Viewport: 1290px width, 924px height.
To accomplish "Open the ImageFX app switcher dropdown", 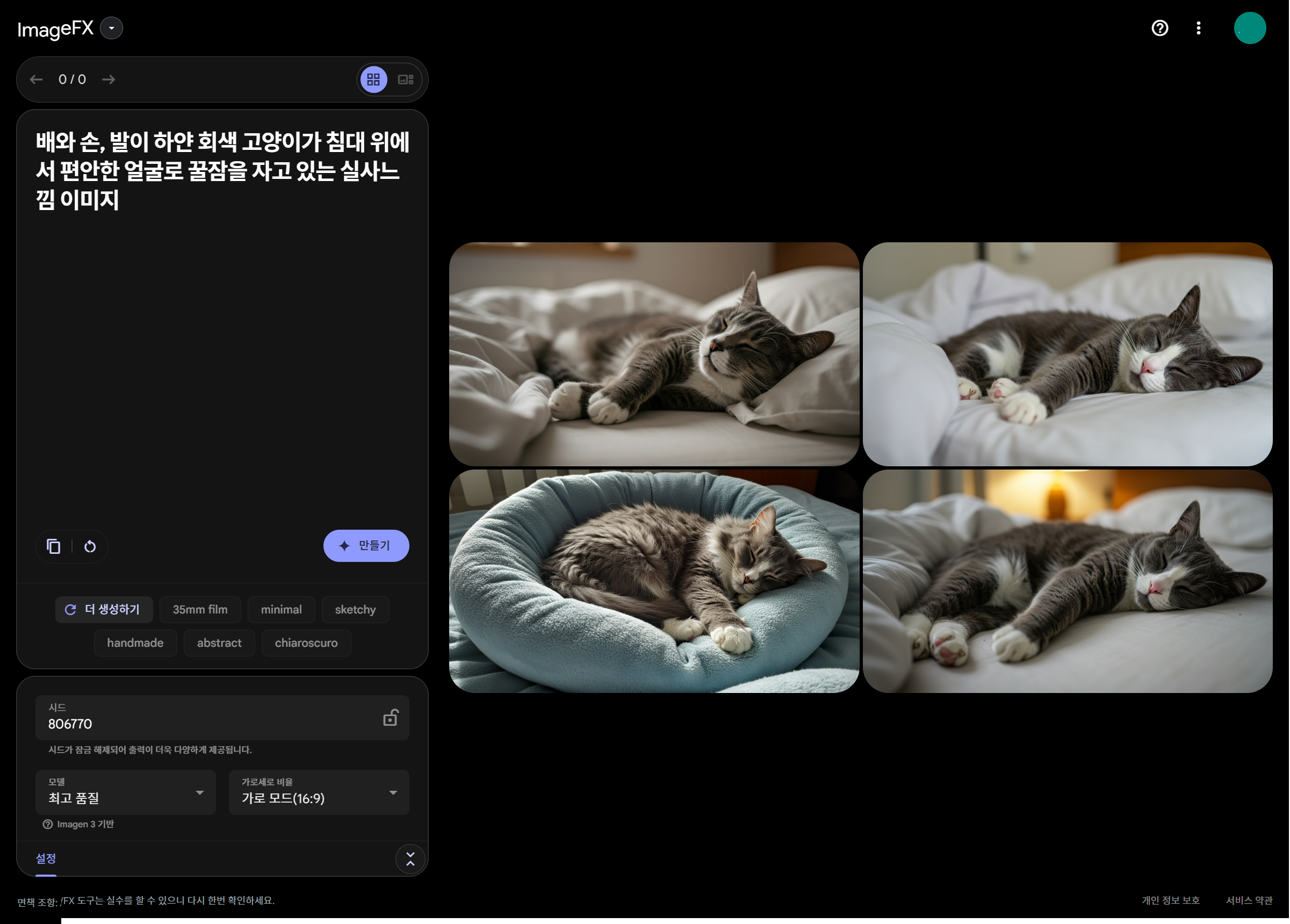I will click(x=111, y=28).
